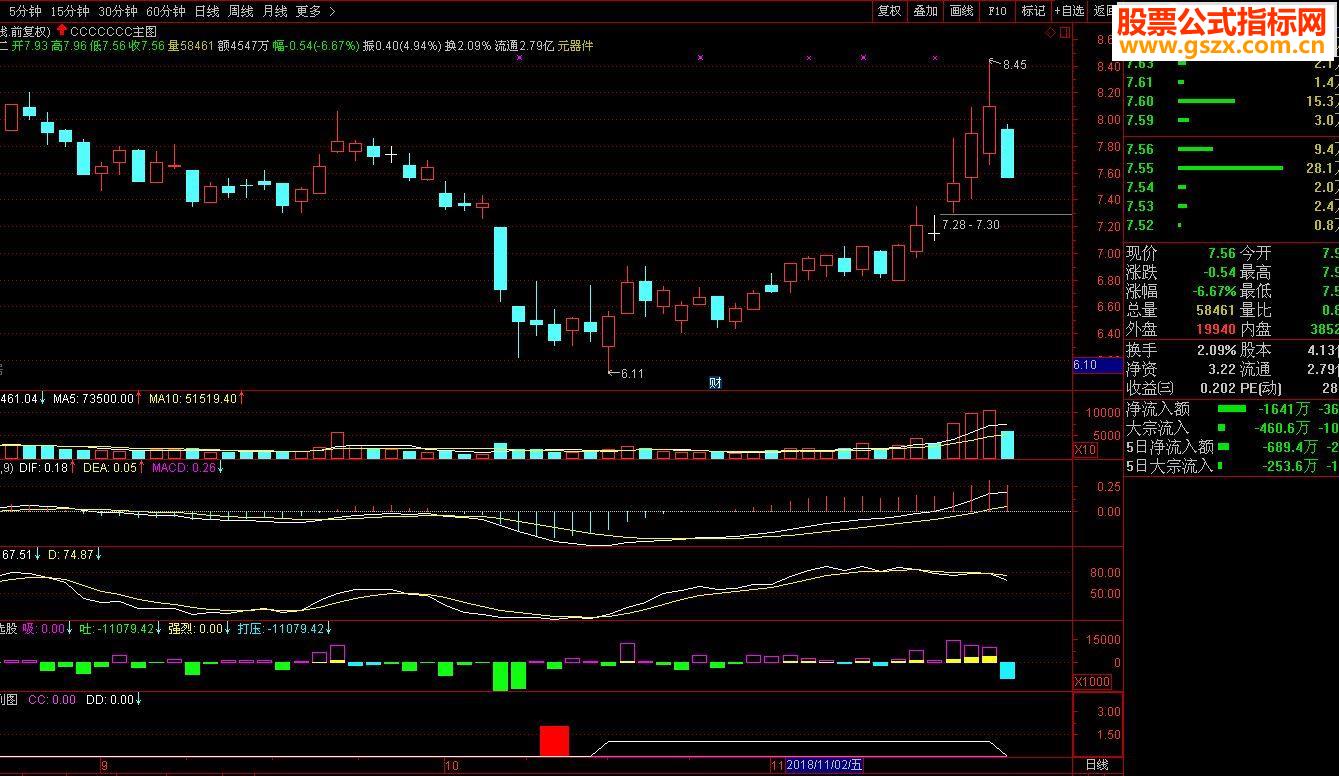Click the 7.56 bid price row

click(x=1232, y=149)
